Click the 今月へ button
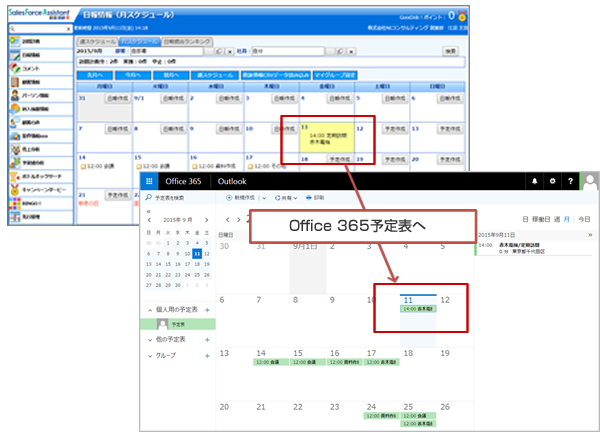This screenshot has width=600, height=439. coord(133,75)
